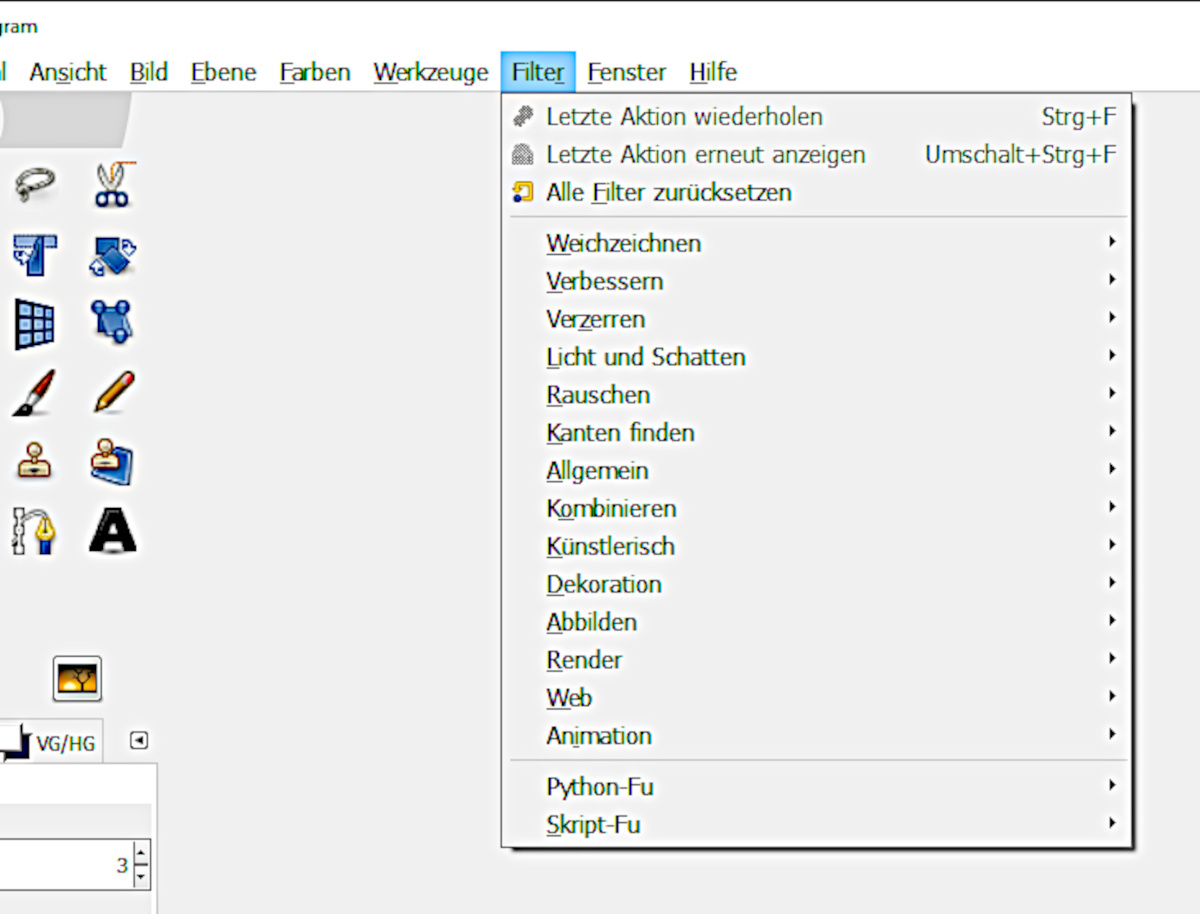Image resolution: width=1200 pixels, height=914 pixels.
Task: Select the Free Select lasso tool
Action: tap(35, 186)
